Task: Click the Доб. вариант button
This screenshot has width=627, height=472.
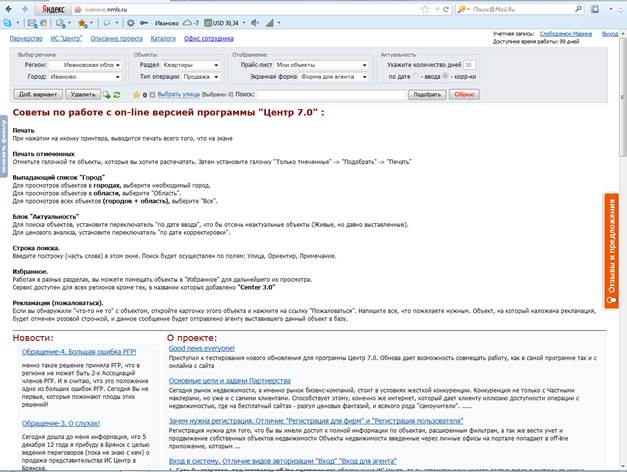Action: [x=38, y=94]
